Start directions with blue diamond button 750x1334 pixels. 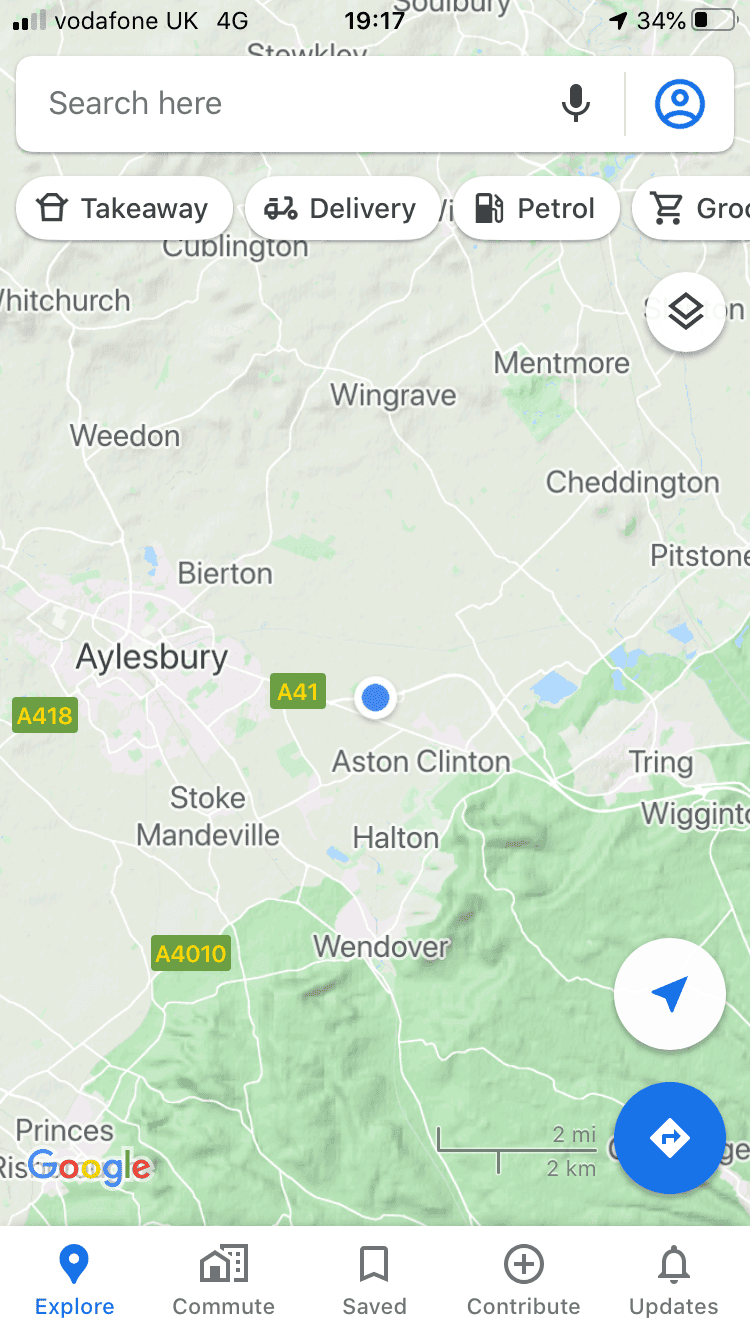pyautogui.click(x=669, y=1137)
